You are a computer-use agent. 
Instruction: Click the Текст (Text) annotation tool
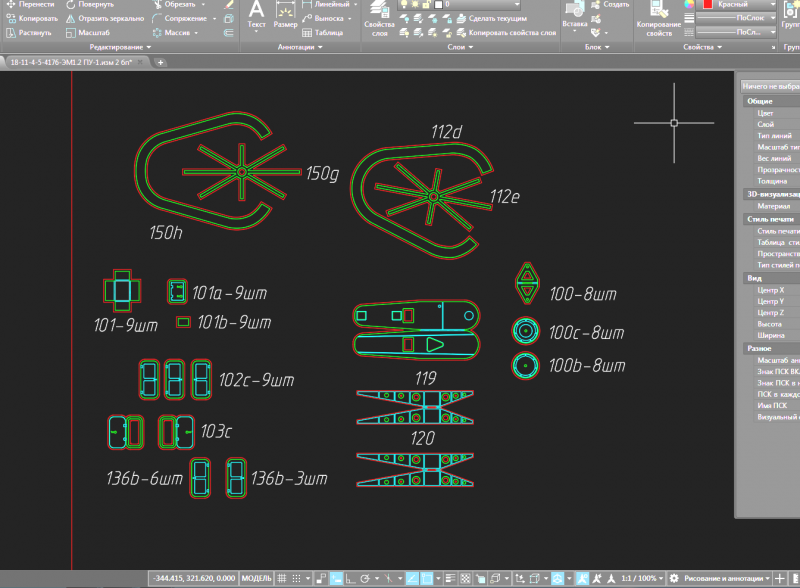(256, 15)
